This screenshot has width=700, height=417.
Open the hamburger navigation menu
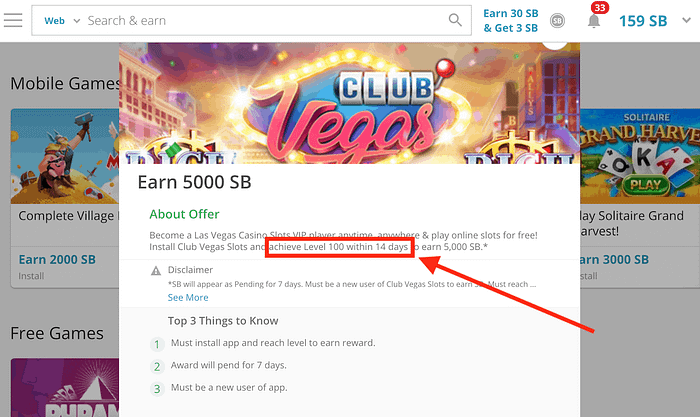point(13,20)
